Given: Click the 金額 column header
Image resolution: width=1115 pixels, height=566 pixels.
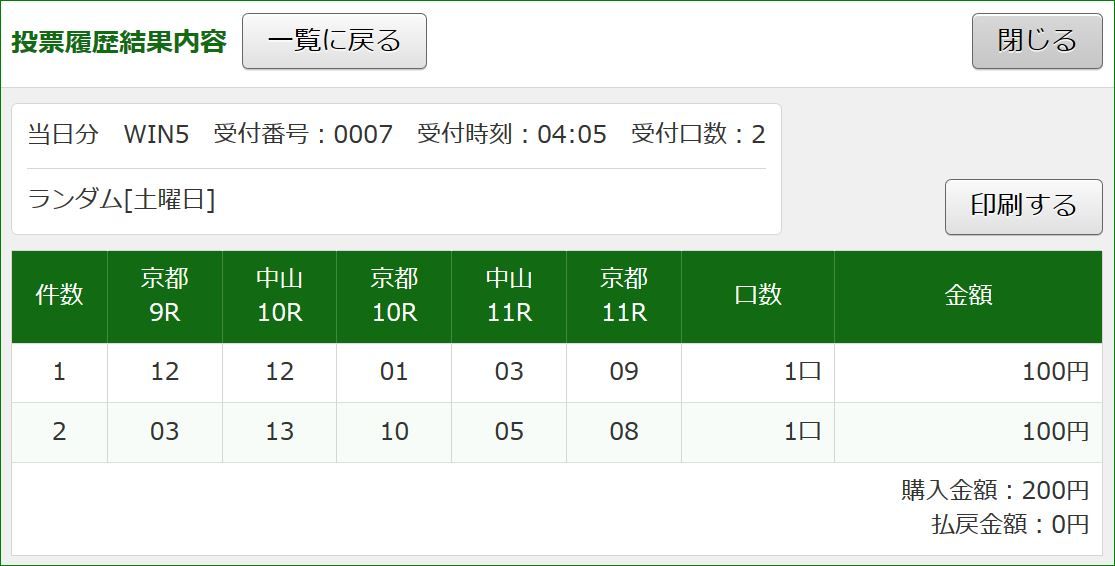Looking at the screenshot, I should point(969,296).
